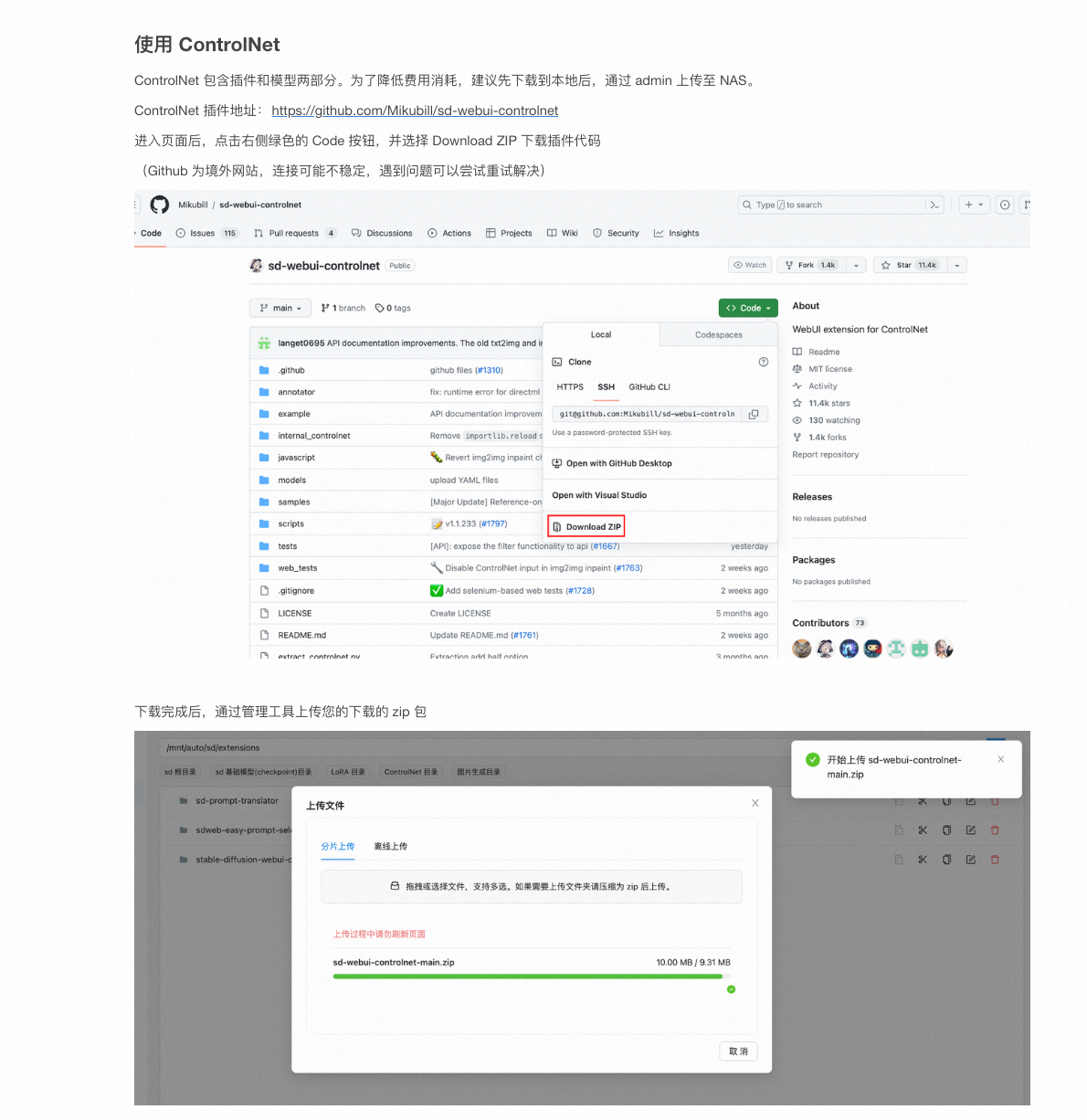Open the github.com/Mikubill/sd-webui-controlnet link
This screenshot has height=1120, width=1087.
pos(415,111)
